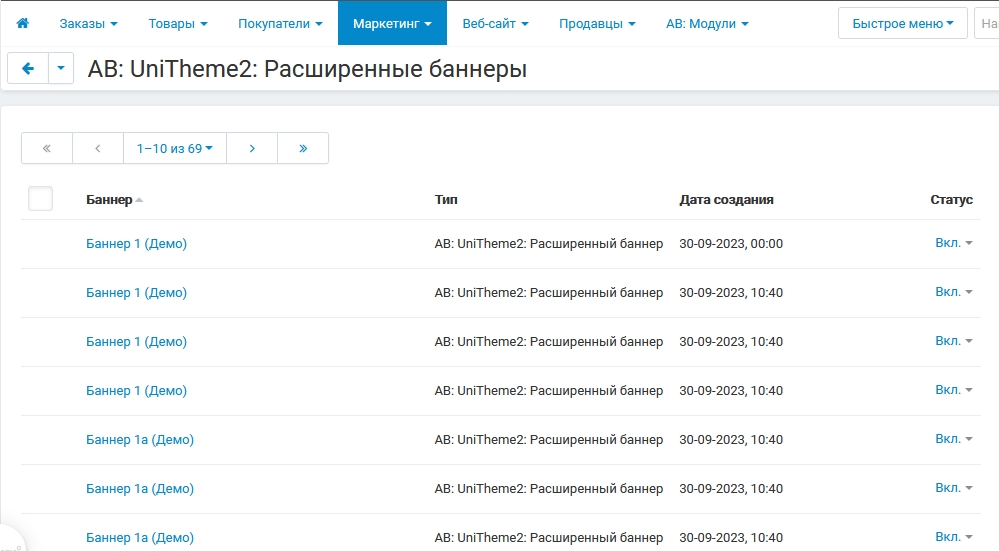This screenshot has width=999, height=551.
Task: Click the sort arrow next to Баннер header
Action: pos(140,200)
